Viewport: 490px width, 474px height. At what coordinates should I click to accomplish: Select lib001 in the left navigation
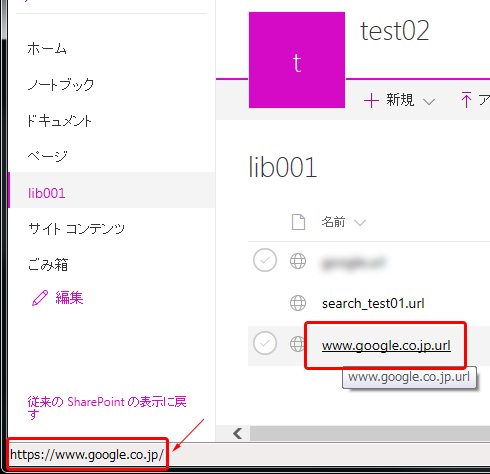pyautogui.click(x=47, y=193)
